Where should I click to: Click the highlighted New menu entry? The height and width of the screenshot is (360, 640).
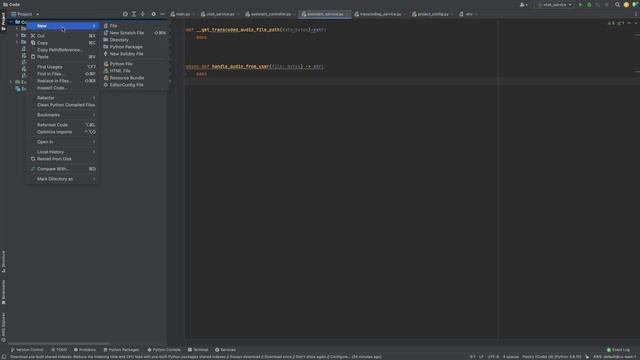point(63,26)
